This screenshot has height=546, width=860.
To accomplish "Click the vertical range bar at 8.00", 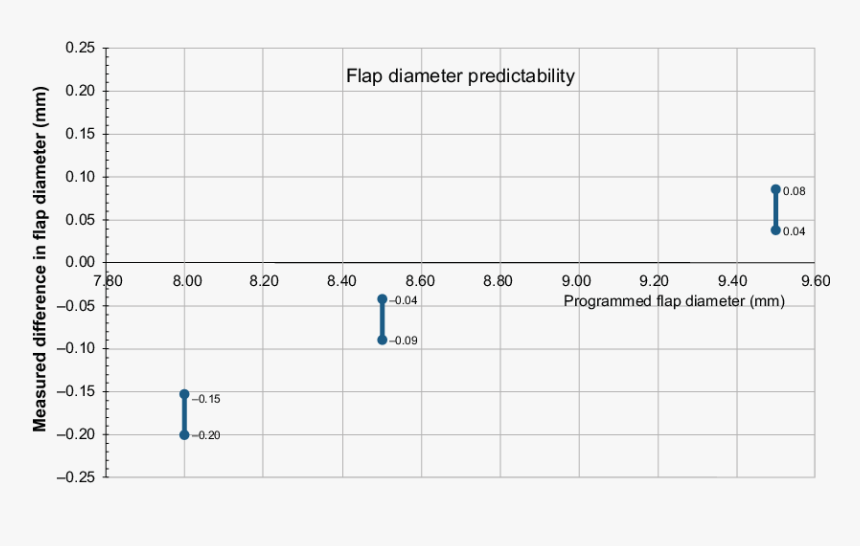I will click(184, 414).
